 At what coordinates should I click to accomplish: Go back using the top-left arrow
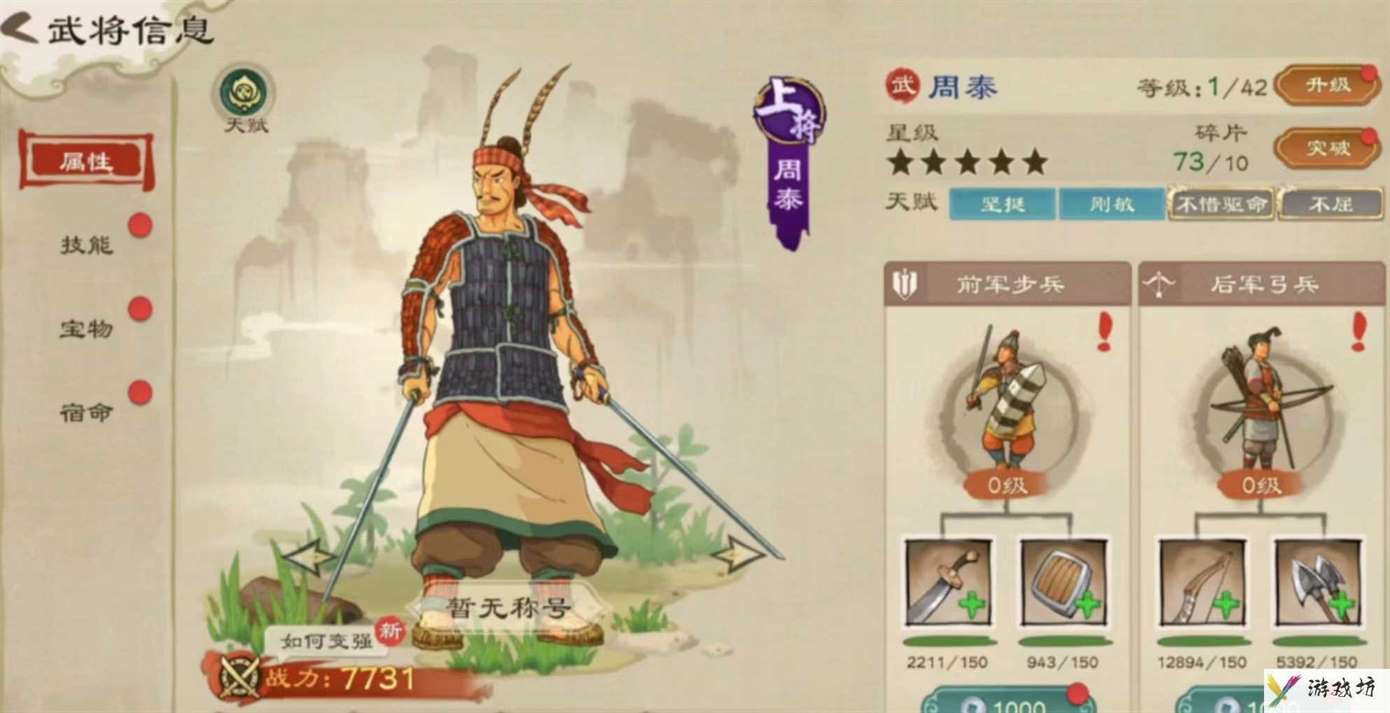tap(20, 29)
